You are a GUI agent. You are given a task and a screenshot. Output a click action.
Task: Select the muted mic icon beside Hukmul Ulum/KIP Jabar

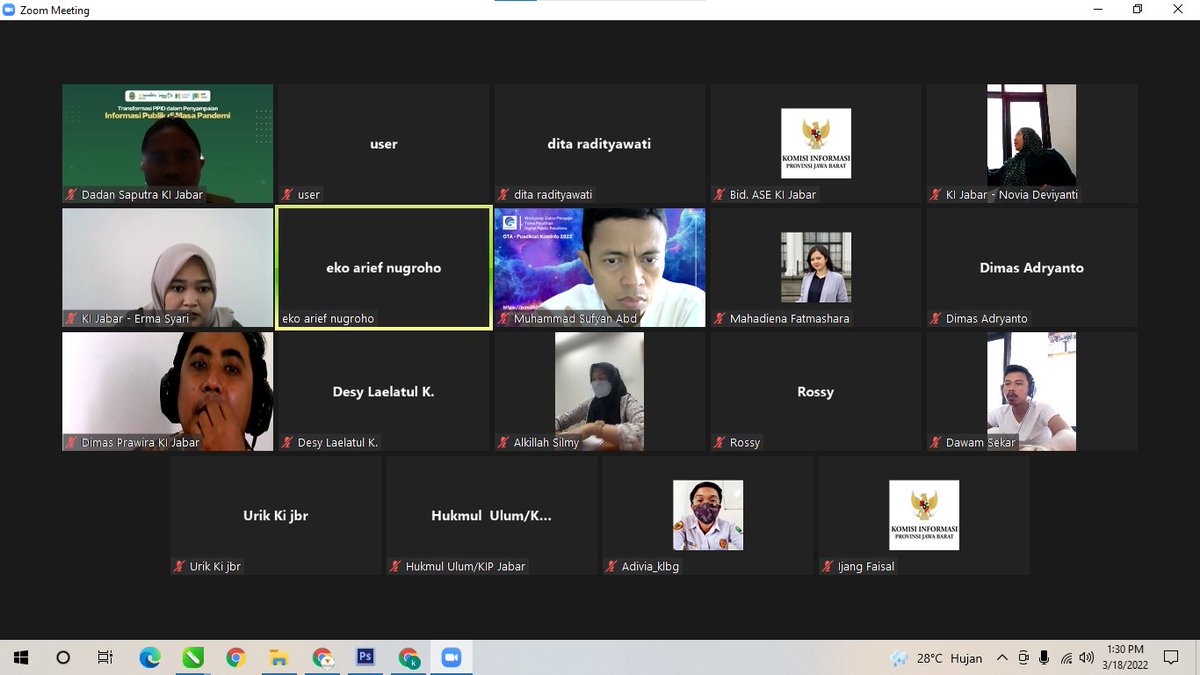point(396,567)
